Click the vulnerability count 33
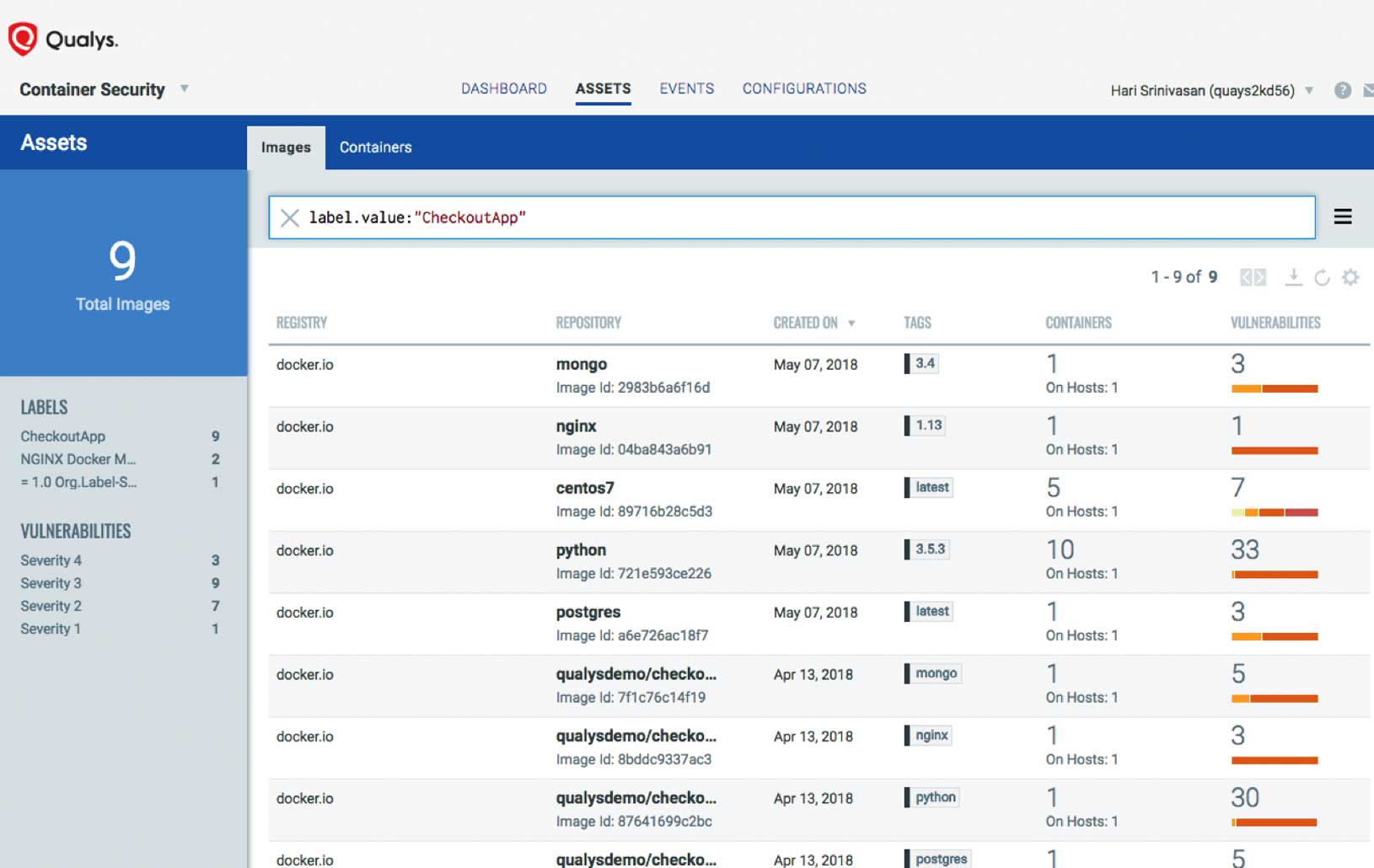Image resolution: width=1374 pixels, height=868 pixels. coord(1245,550)
